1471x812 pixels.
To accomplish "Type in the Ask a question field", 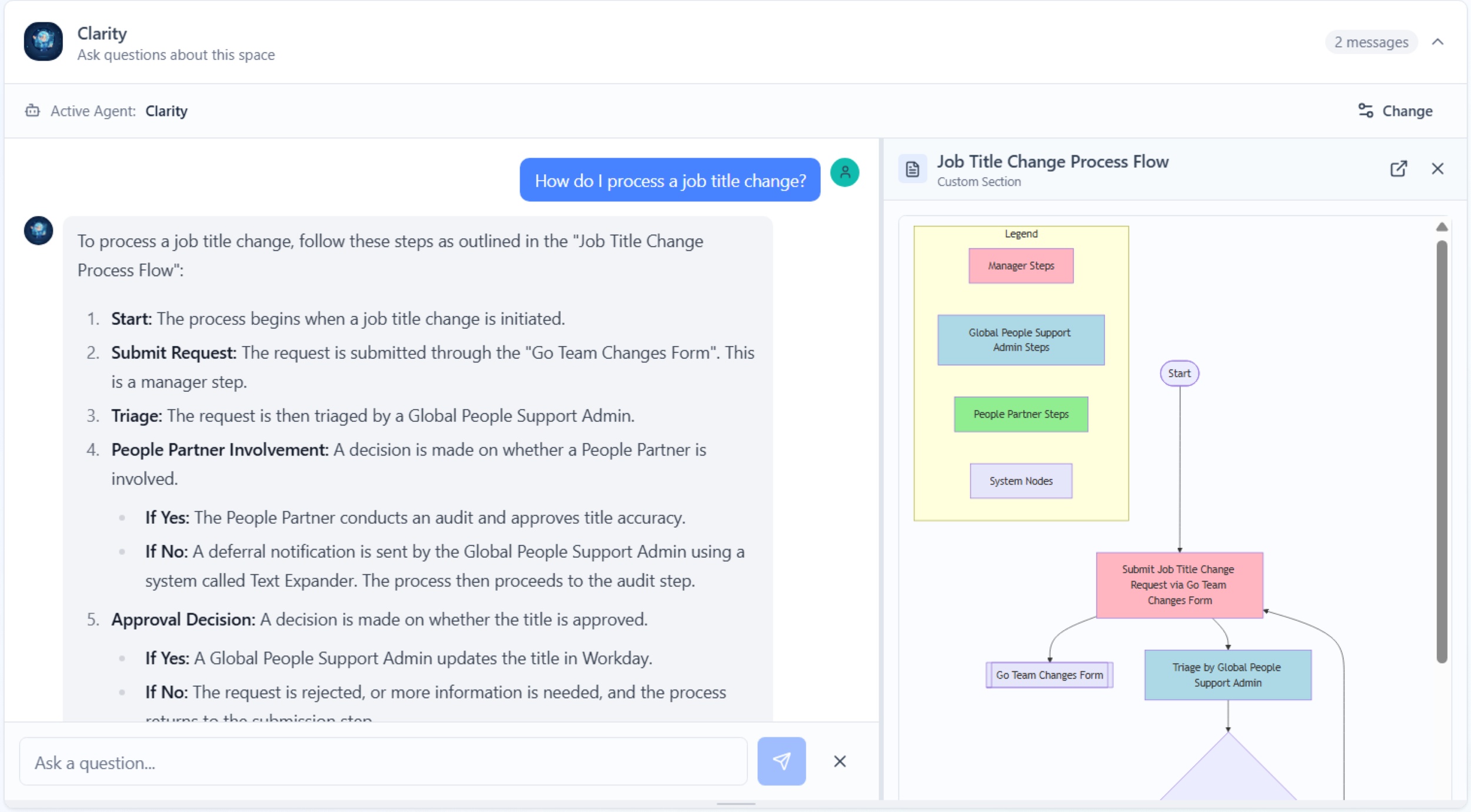I will click(382, 763).
